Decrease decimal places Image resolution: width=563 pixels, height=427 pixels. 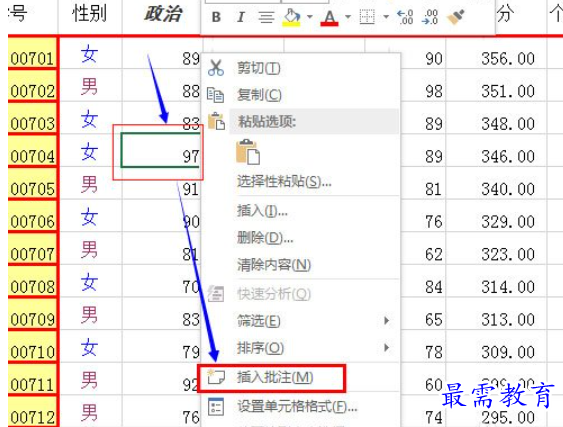pyautogui.click(x=430, y=17)
